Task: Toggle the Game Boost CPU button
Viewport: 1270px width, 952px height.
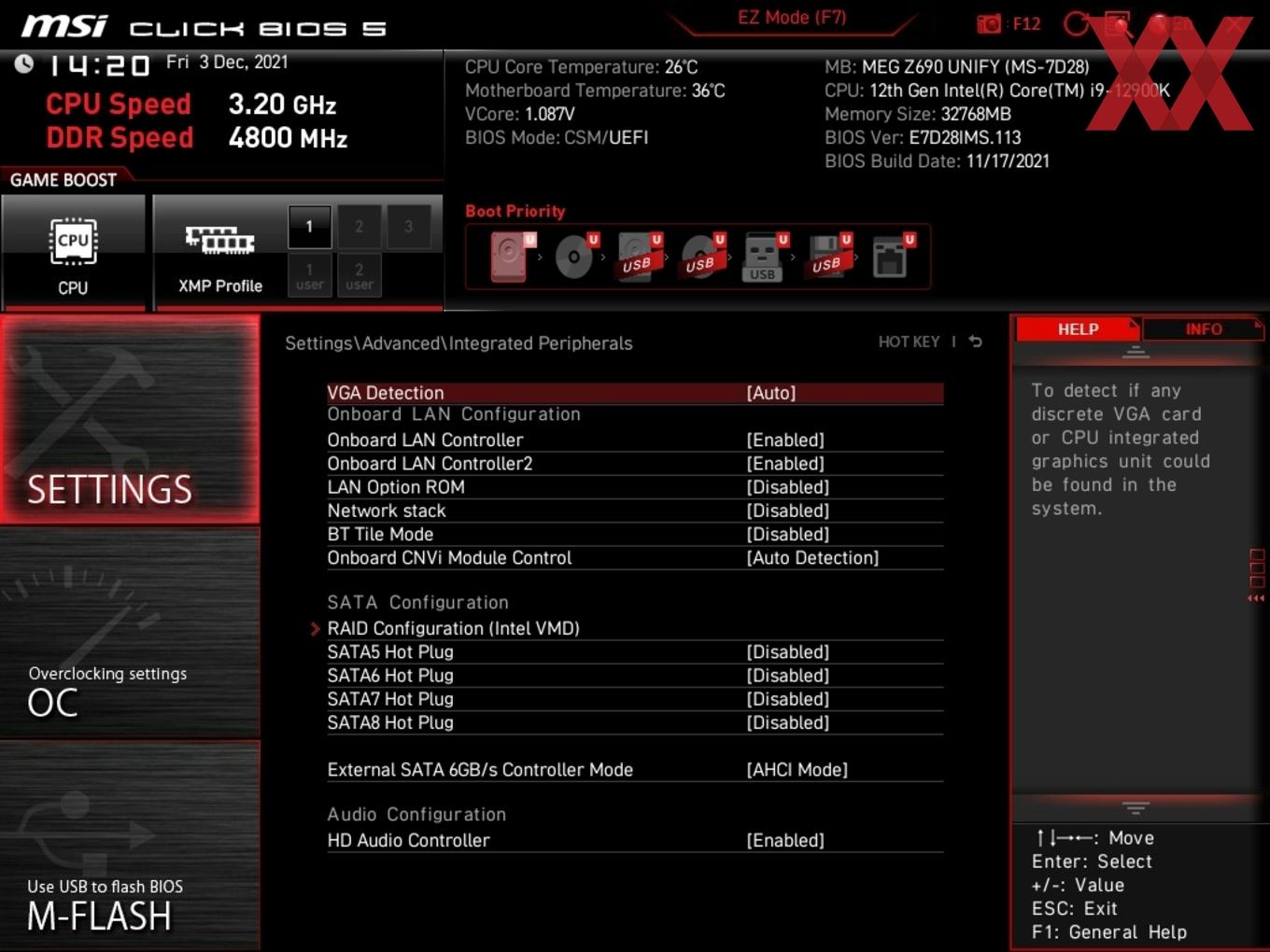Action: click(x=73, y=251)
